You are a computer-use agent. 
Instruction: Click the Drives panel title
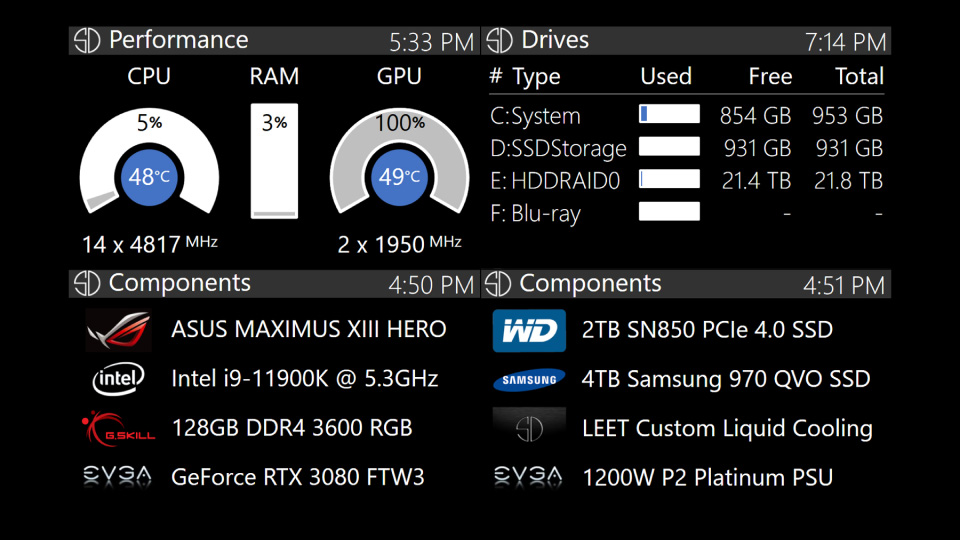[555, 40]
